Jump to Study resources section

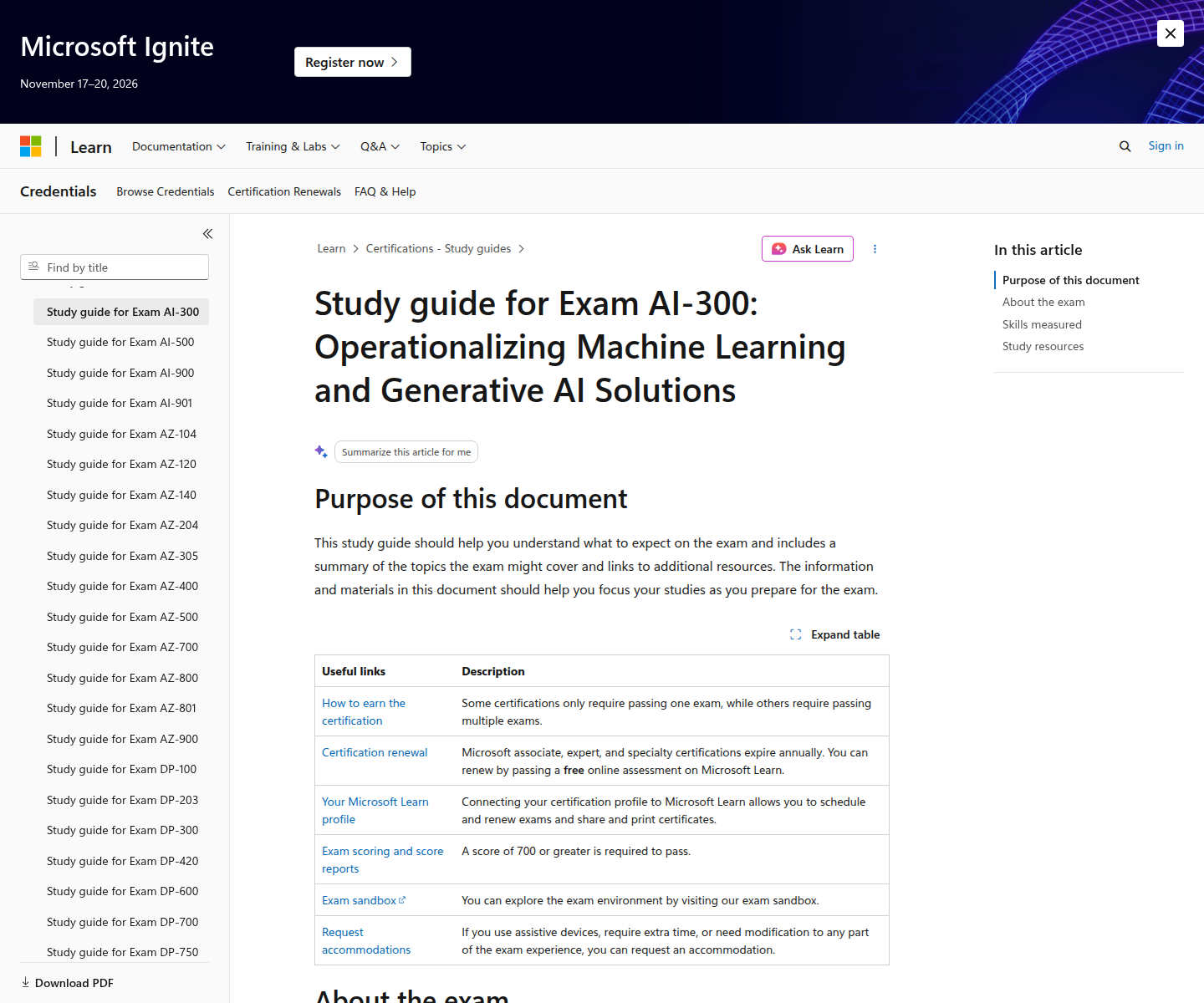click(x=1043, y=346)
